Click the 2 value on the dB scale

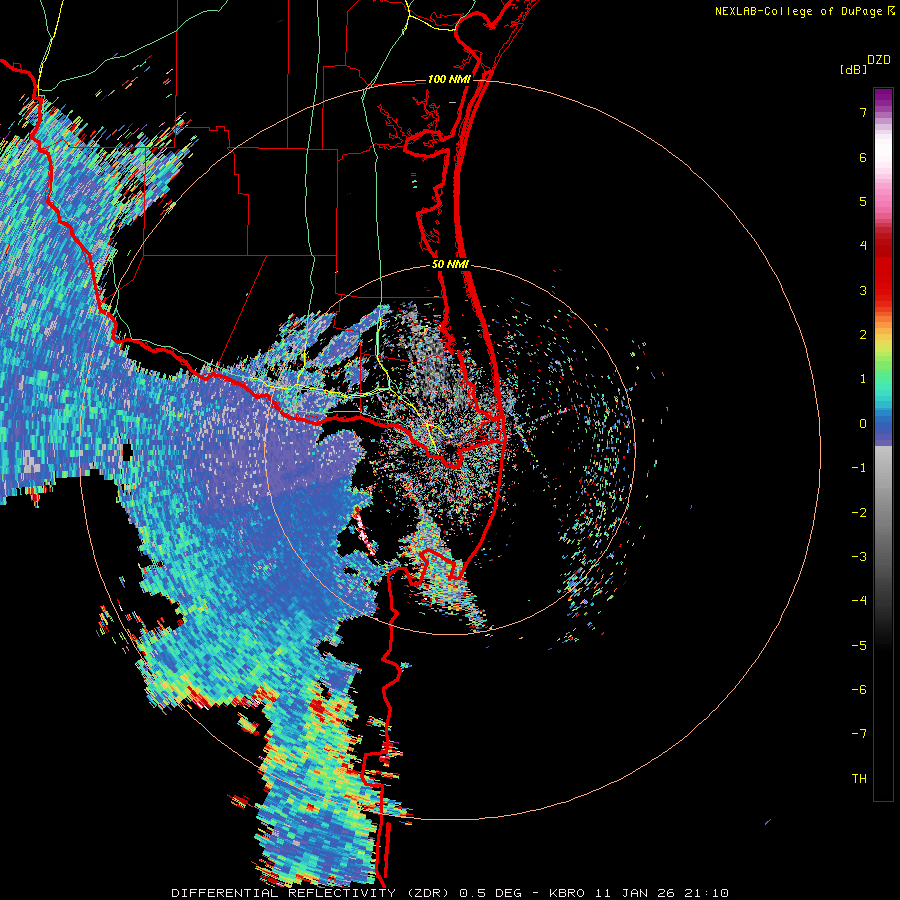point(863,335)
